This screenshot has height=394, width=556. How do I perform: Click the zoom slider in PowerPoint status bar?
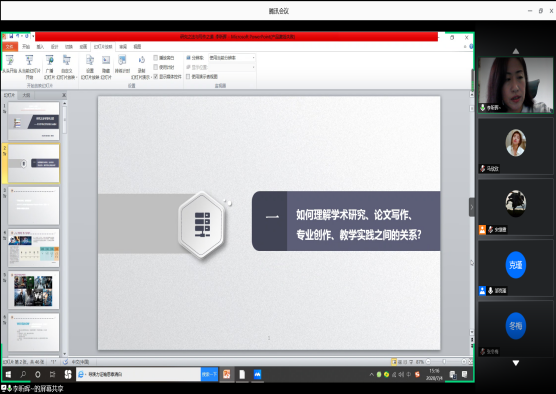pos(445,362)
